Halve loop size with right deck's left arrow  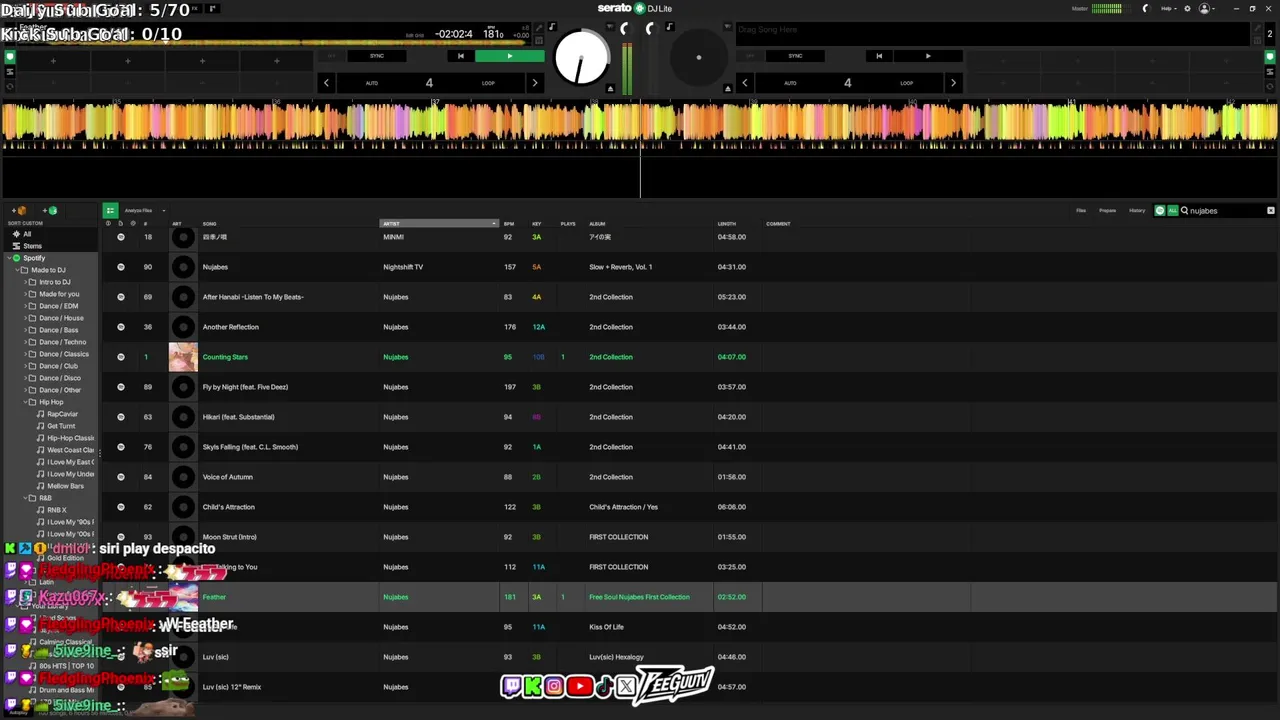click(x=745, y=83)
